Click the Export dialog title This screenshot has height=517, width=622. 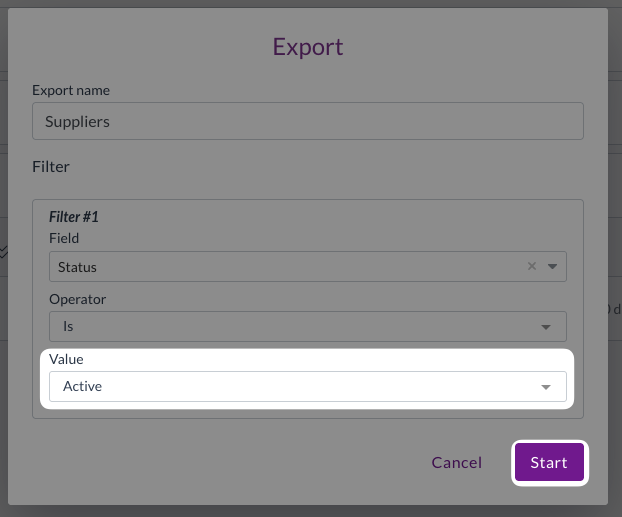pyautogui.click(x=308, y=47)
